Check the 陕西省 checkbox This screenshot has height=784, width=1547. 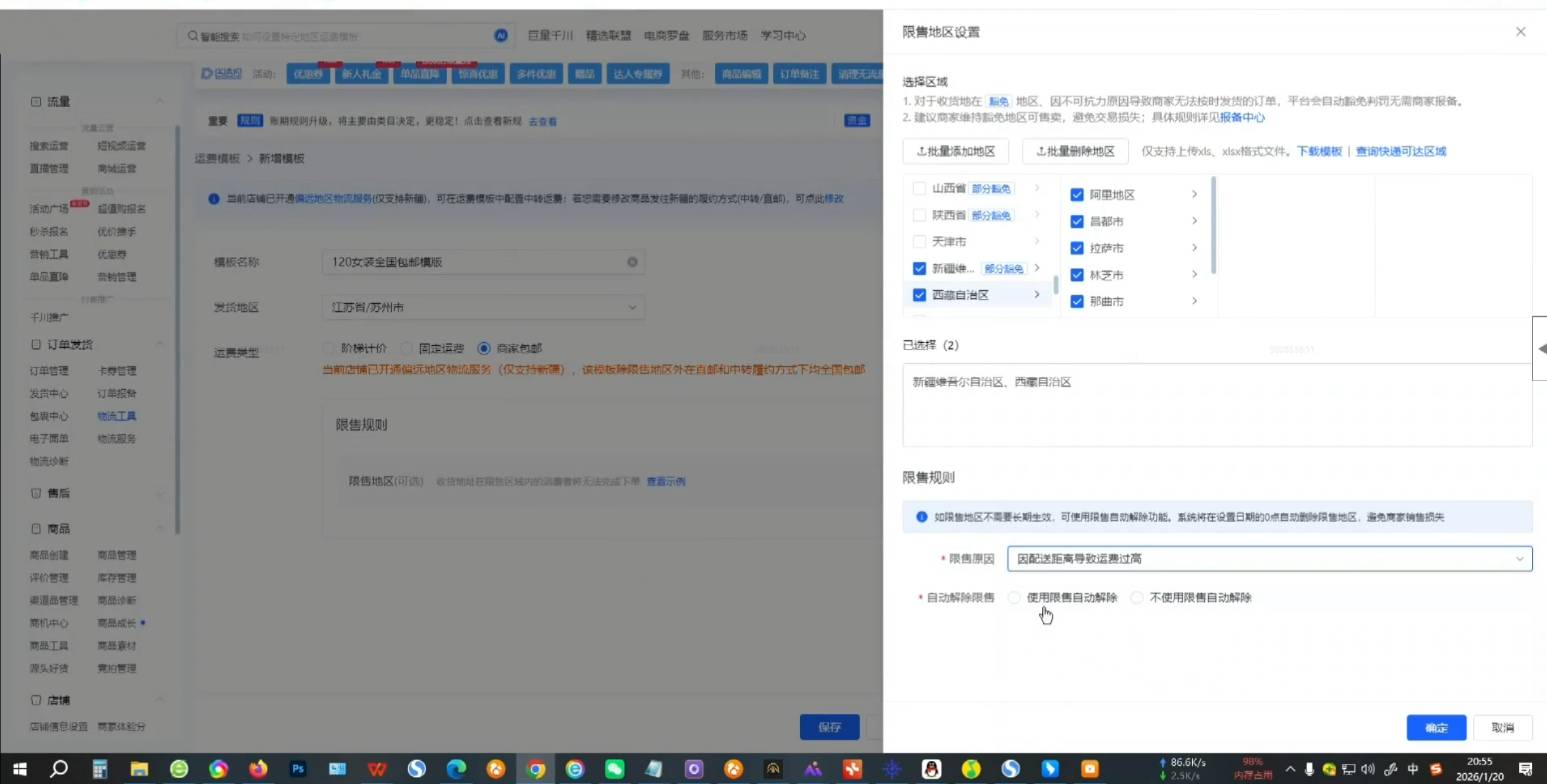[920, 215]
